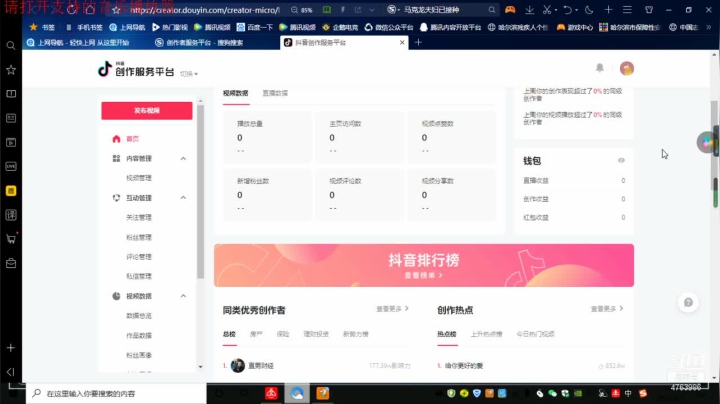This screenshot has height=404, width=720.
Task: Toggle the night mode moon icon
Action: (x=589, y=10)
